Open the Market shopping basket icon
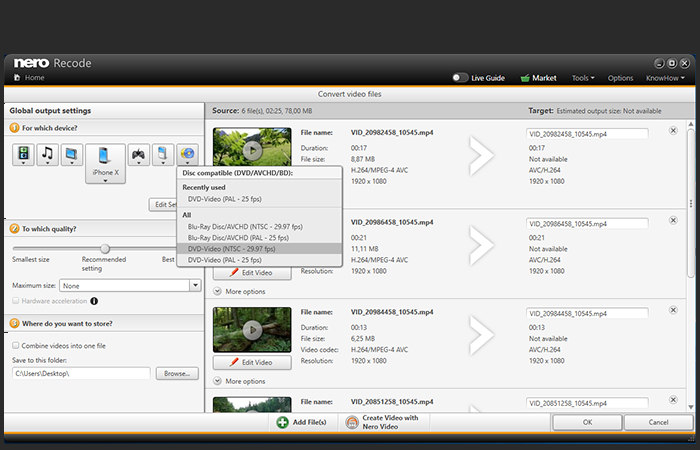This screenshot has height=450, width=700. tap(525, 77)
